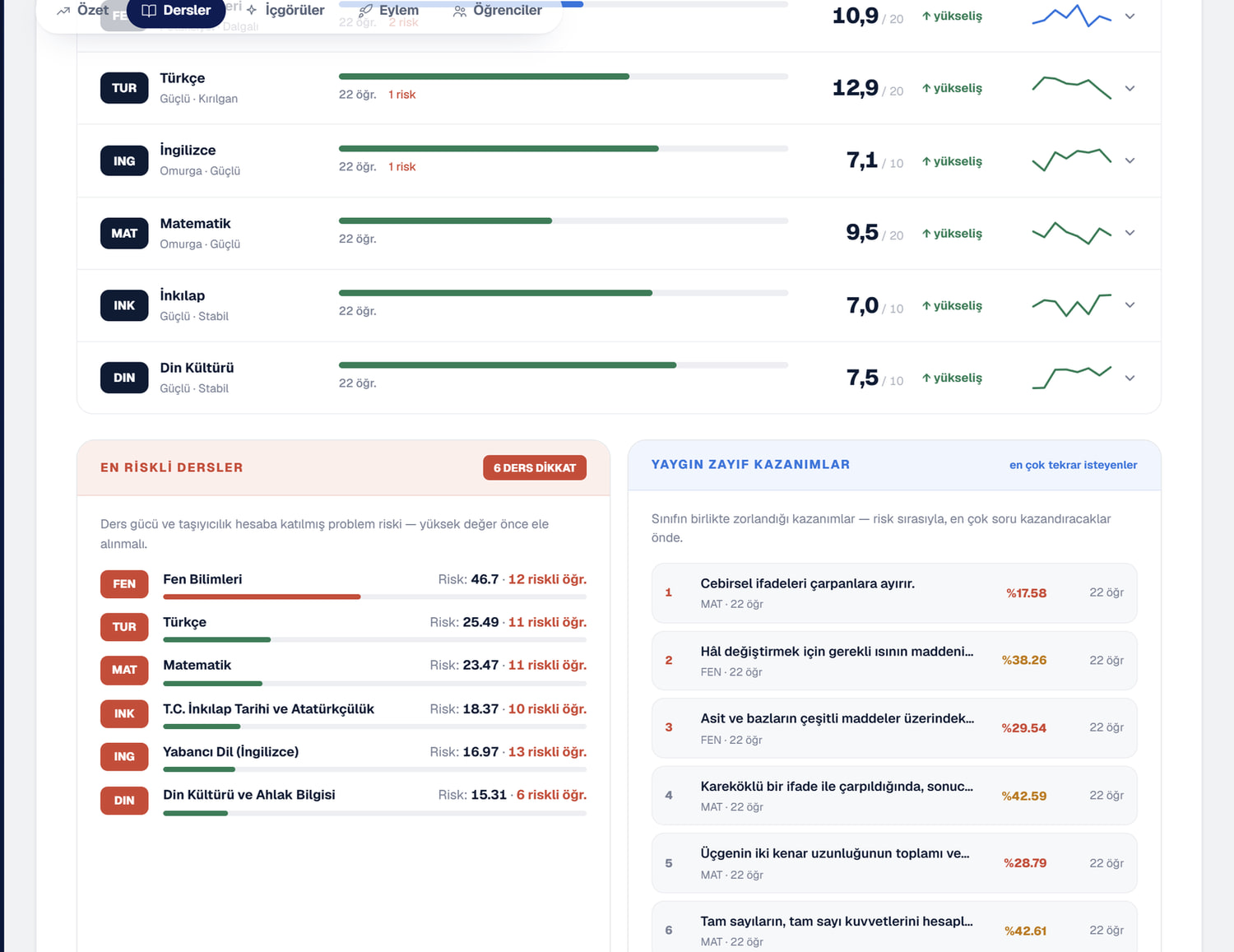Click "1 risk" in the Türkçe row
The width and height of the screenshot is (1234, 952).
pyautogui.click(x=402, y=95)
